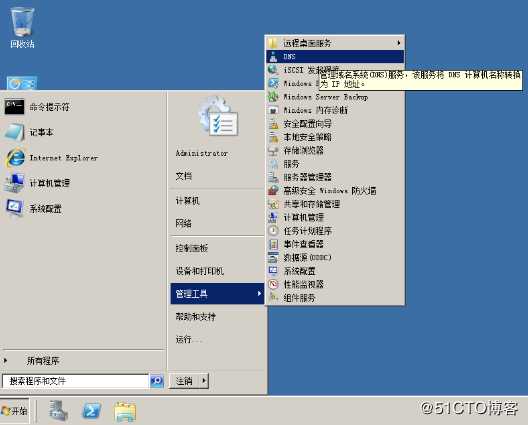Open Windows Explorer from the taskbar
The width and height of the screenshot is (528, 425).
coord(125,411)
